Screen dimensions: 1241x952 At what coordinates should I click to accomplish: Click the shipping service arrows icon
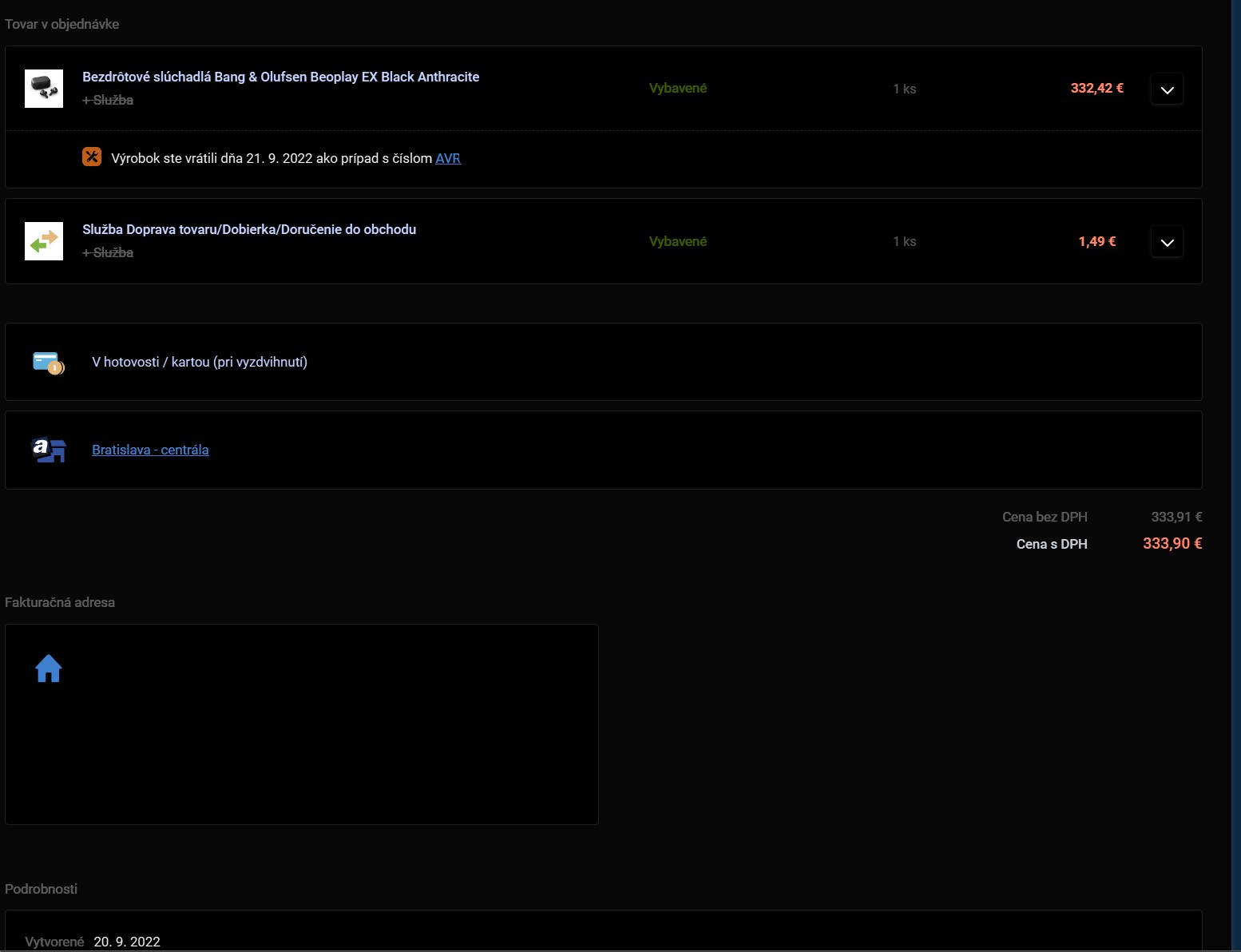coord(44,241)
